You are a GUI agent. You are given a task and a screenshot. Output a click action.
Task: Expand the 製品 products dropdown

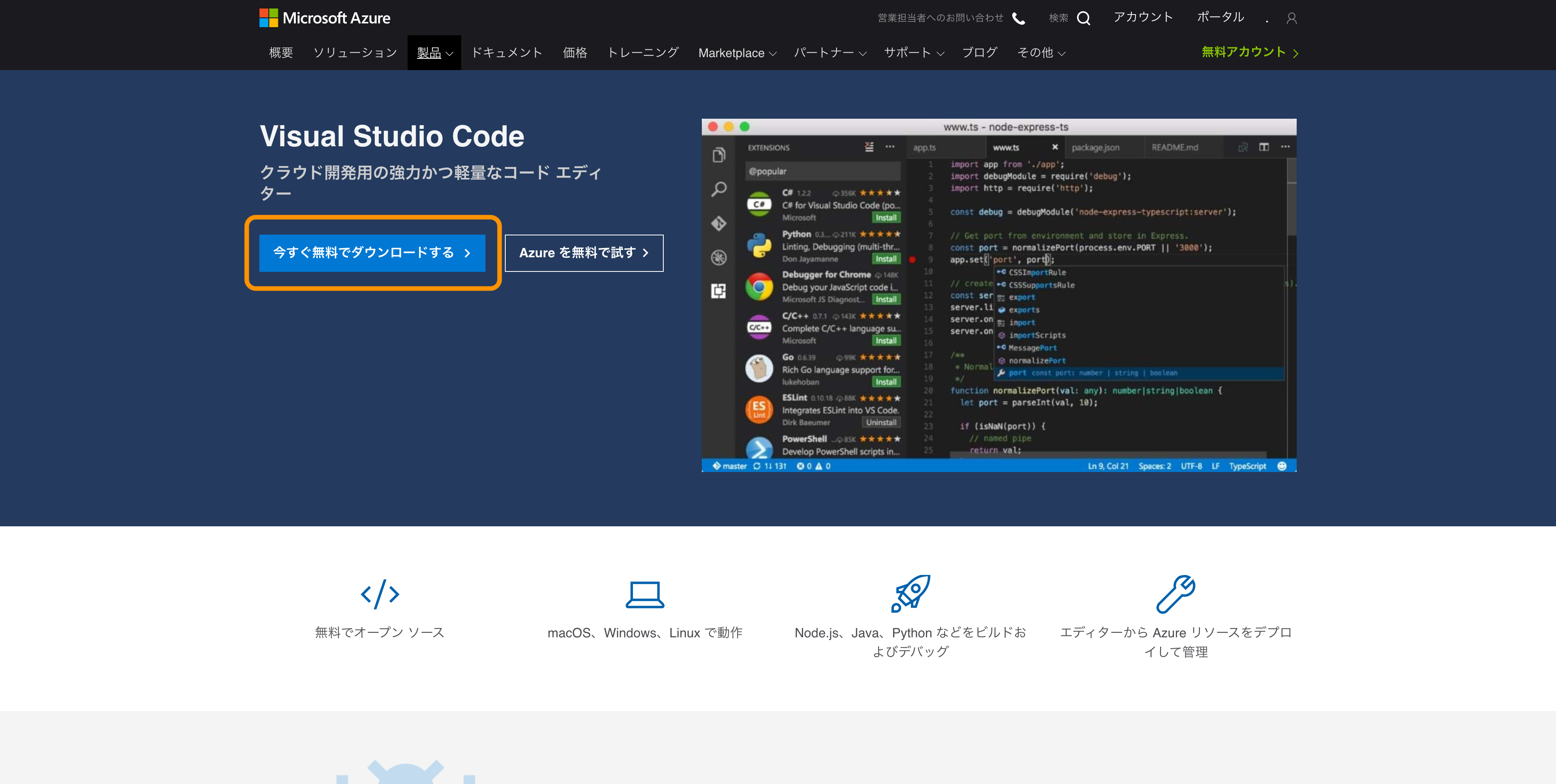[434, 53]
